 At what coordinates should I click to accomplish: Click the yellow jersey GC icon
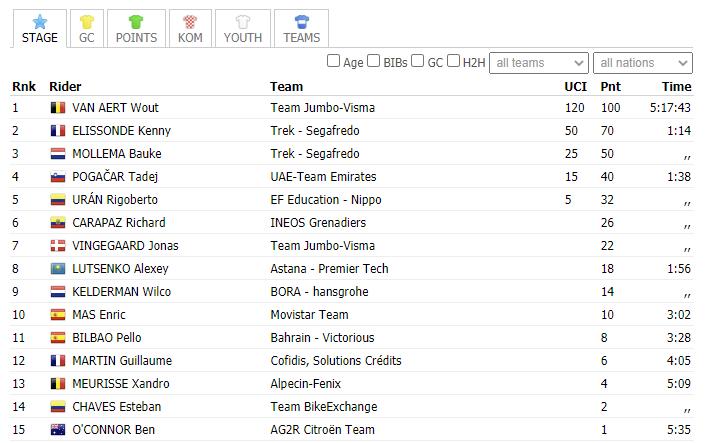click(x=87, y=21)
